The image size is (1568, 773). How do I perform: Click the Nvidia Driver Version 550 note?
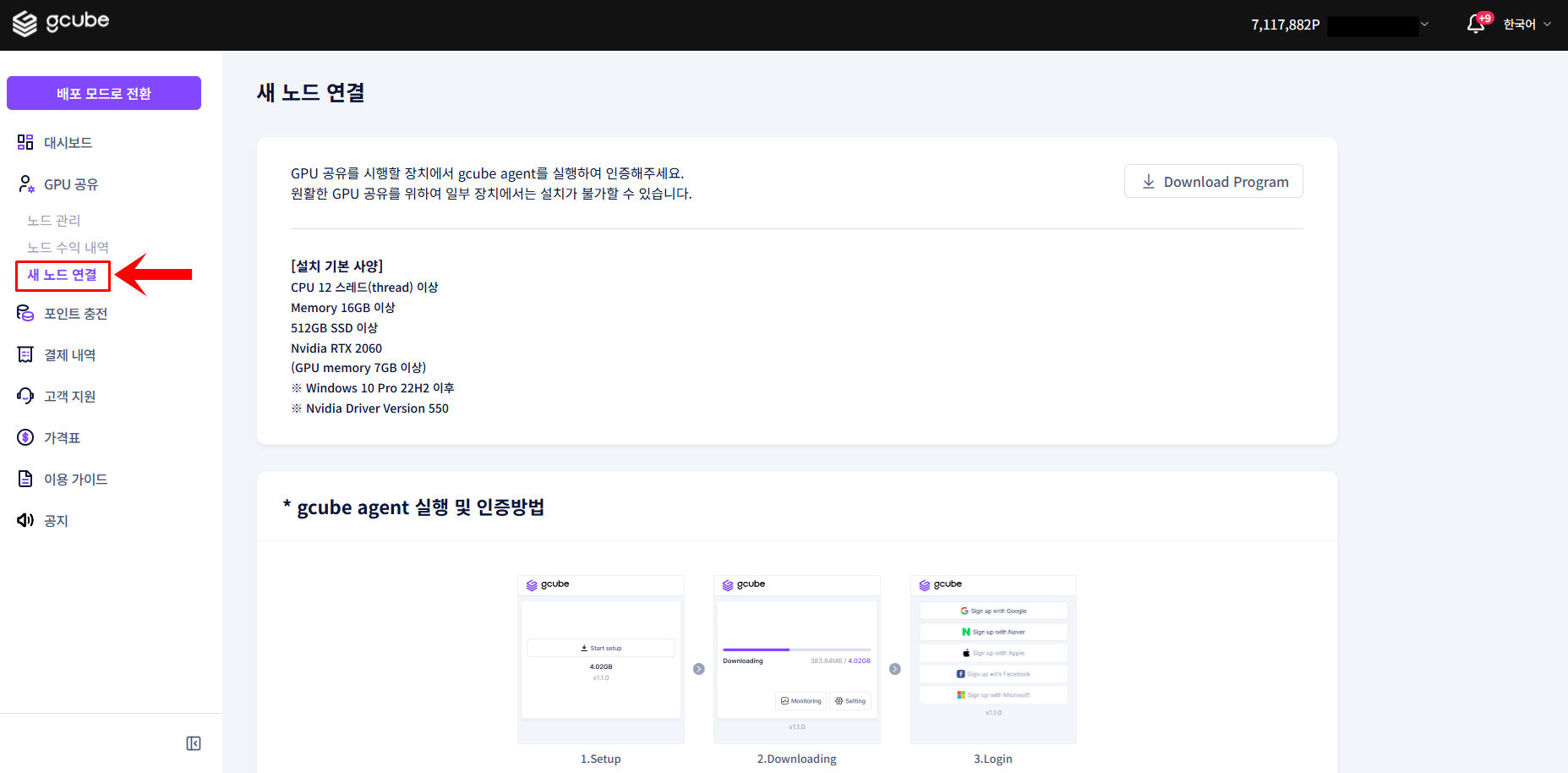[370, 408]
